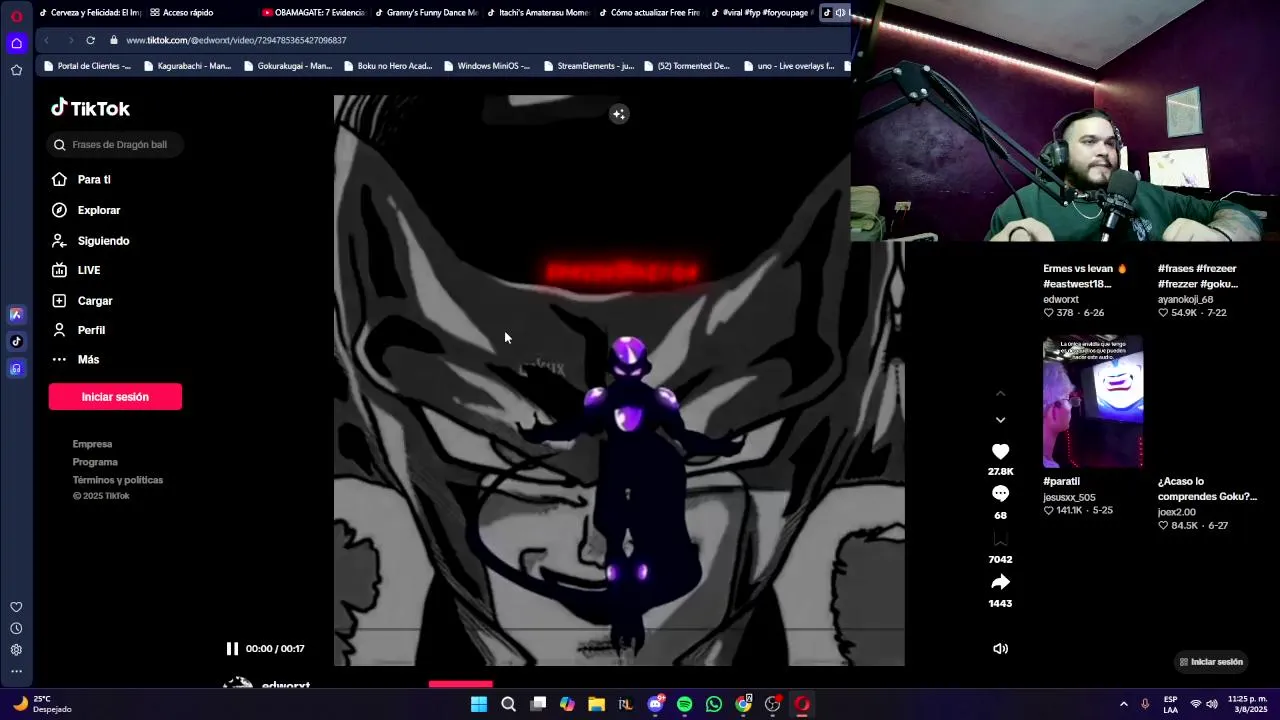
Task: Switch to Cómo actualizar Free Fire tab
Action: pyautogui.click(x=650, y=13)
